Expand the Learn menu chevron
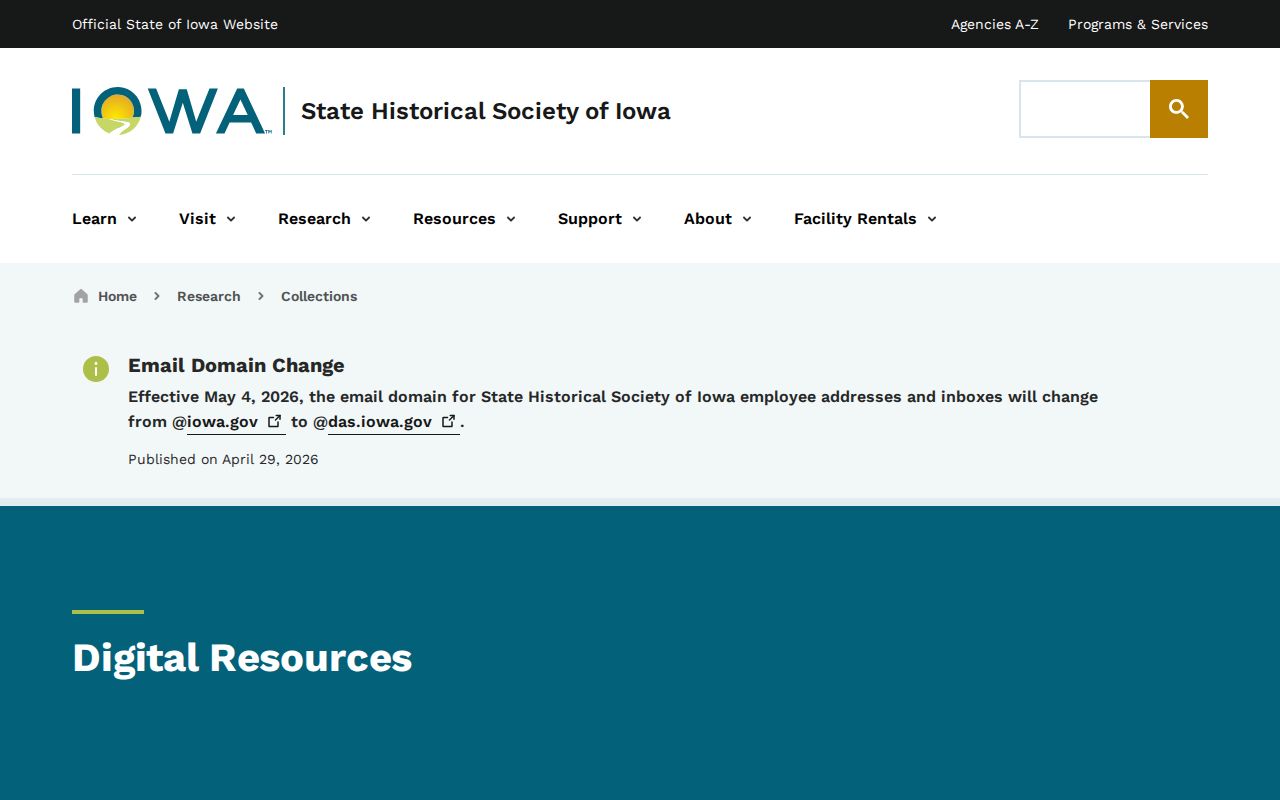Viewport: 1280px width, 800px height. point(132,219)
